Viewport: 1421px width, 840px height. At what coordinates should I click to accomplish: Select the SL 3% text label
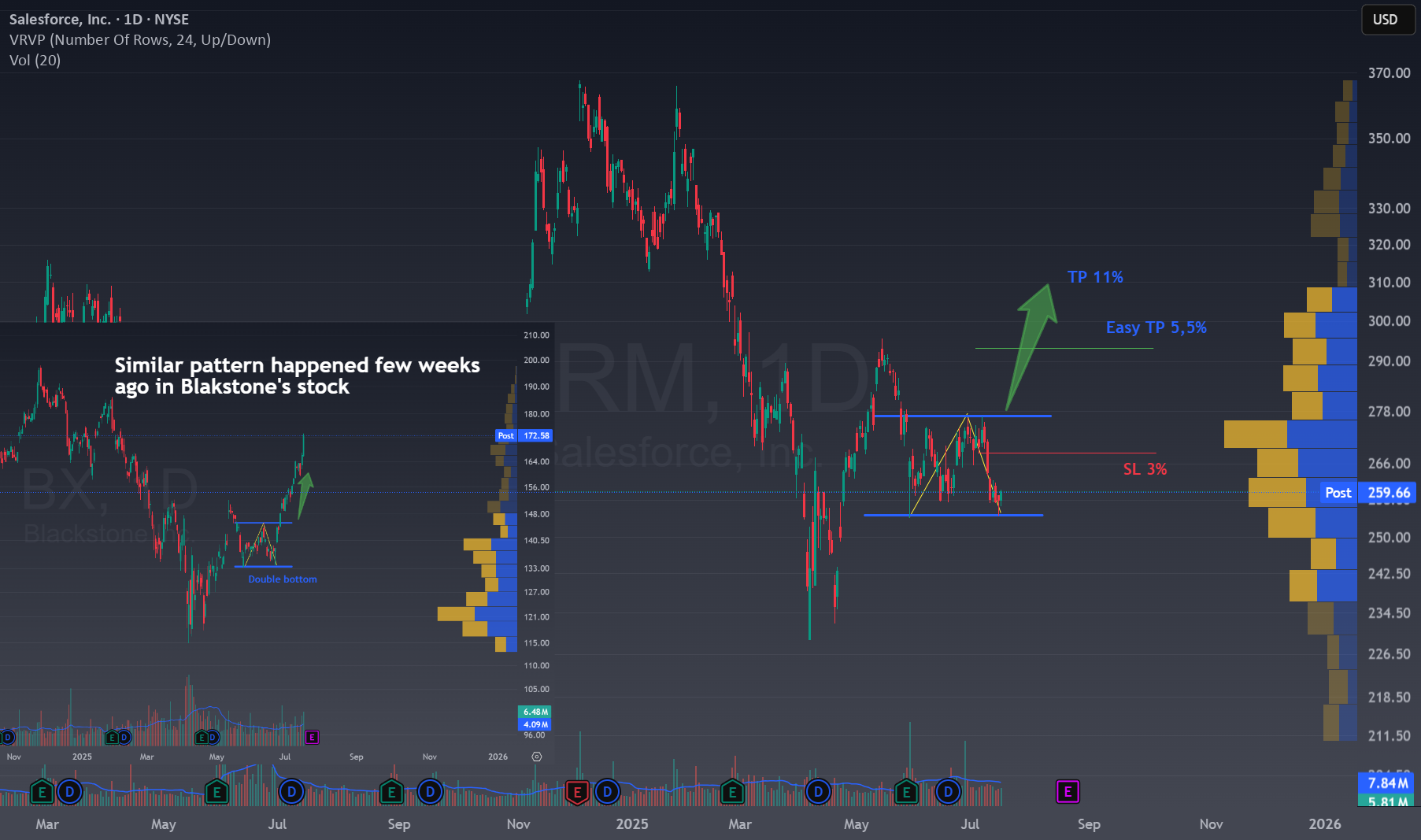pos(1145,469)
